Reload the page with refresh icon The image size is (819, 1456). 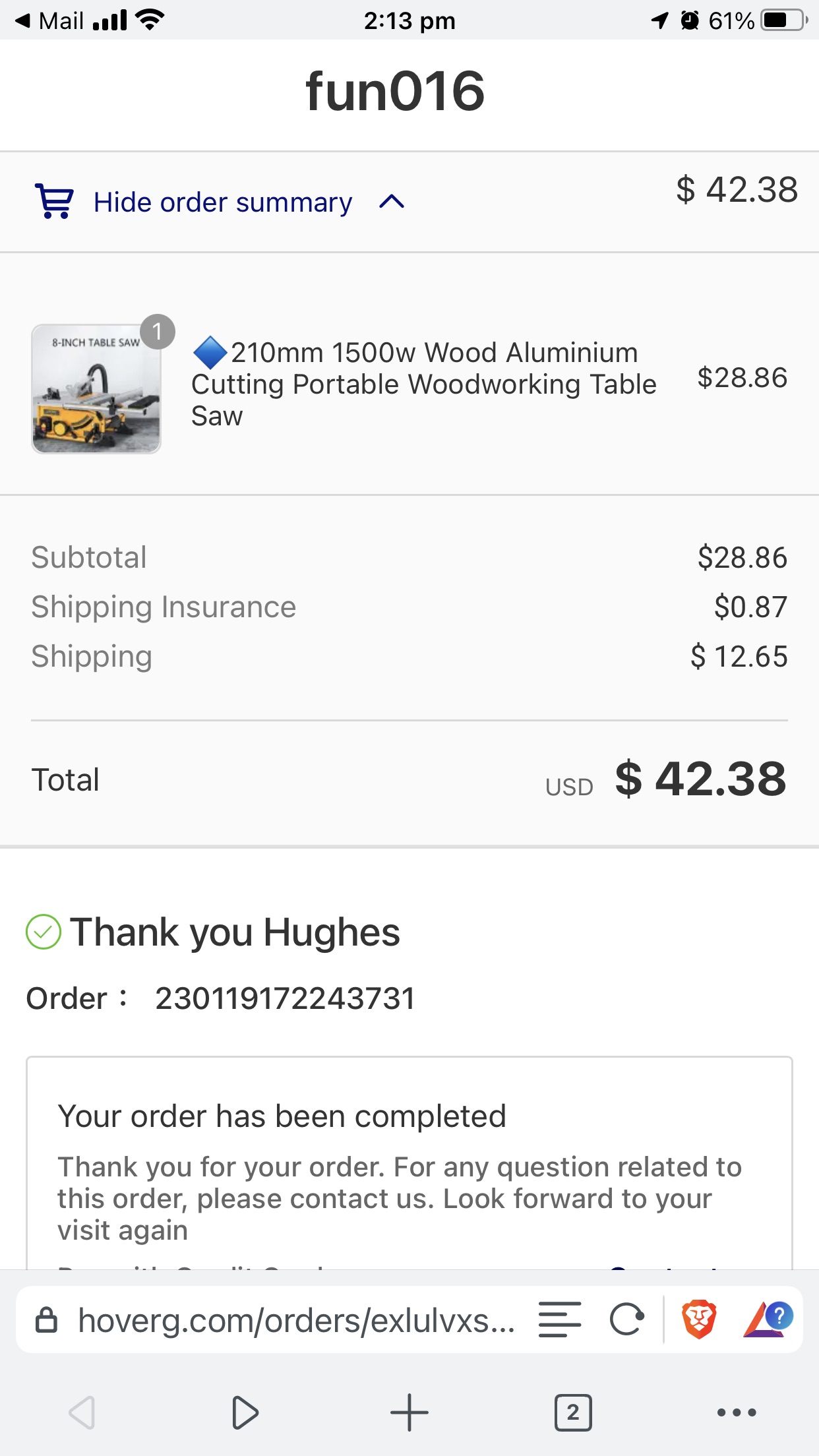626,1319
